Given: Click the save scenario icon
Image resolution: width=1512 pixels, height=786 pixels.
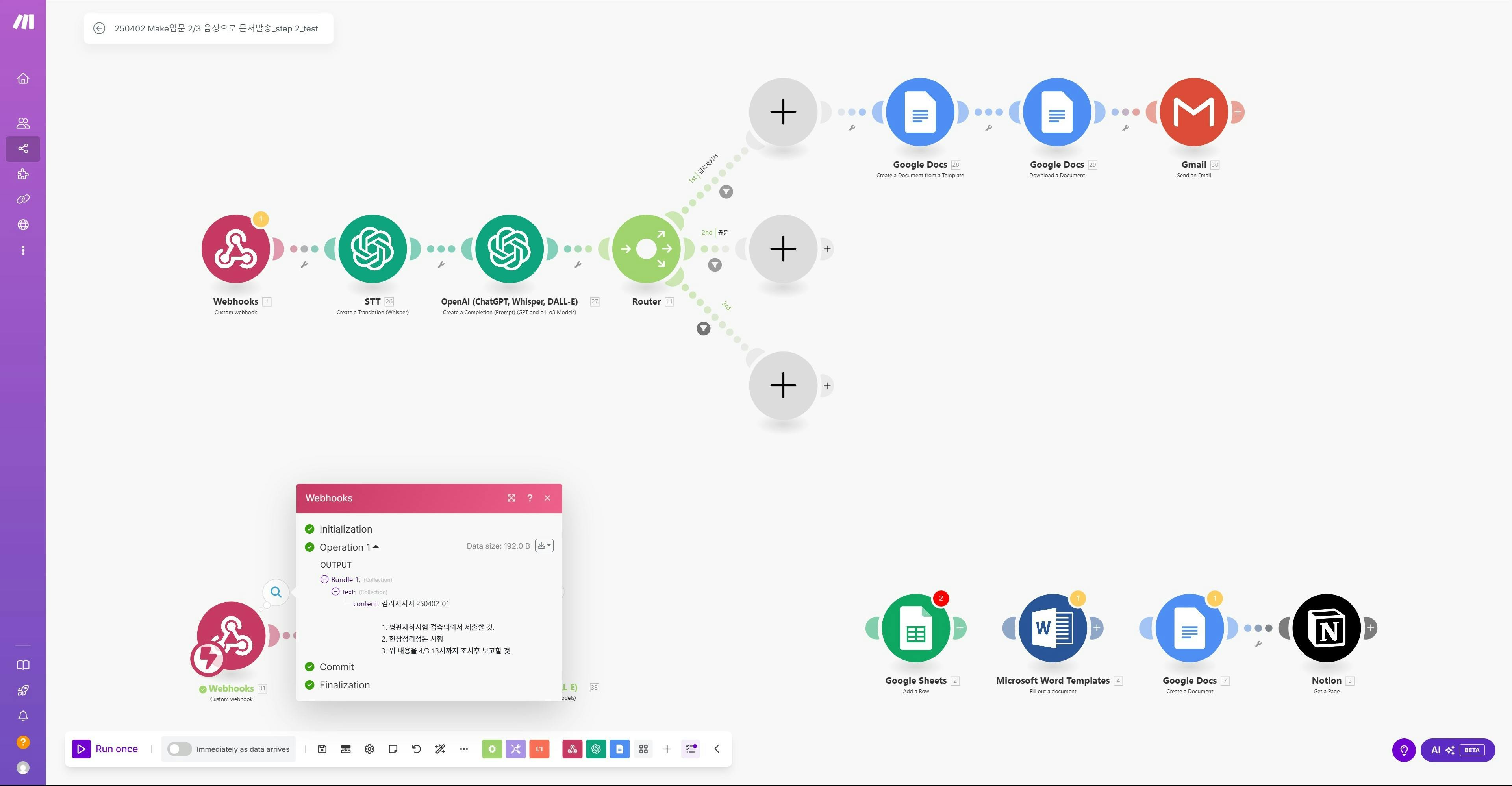Looking at the screenshot, I should click(322, 749).
